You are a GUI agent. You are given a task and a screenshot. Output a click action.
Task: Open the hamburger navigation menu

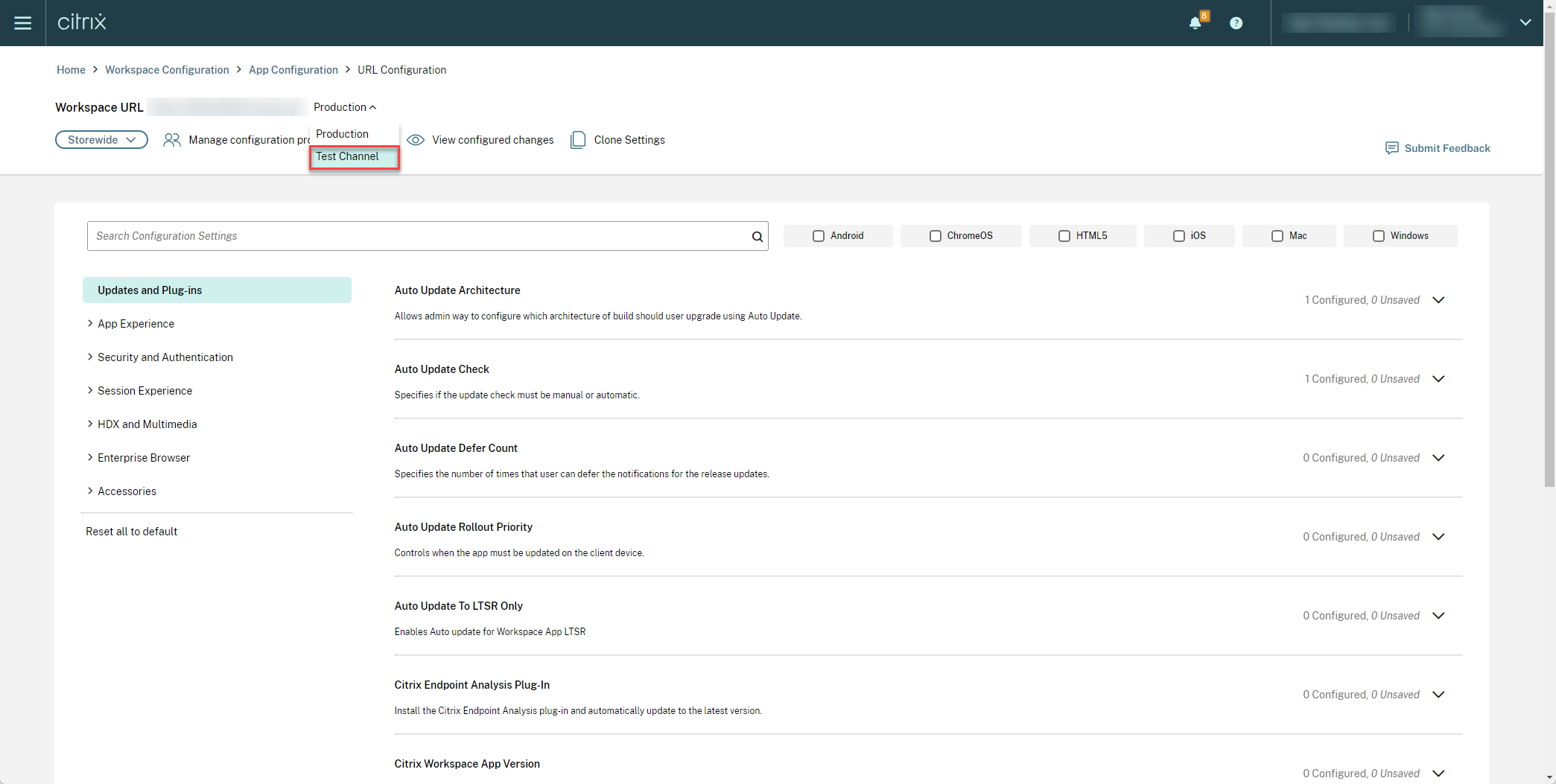23,23
